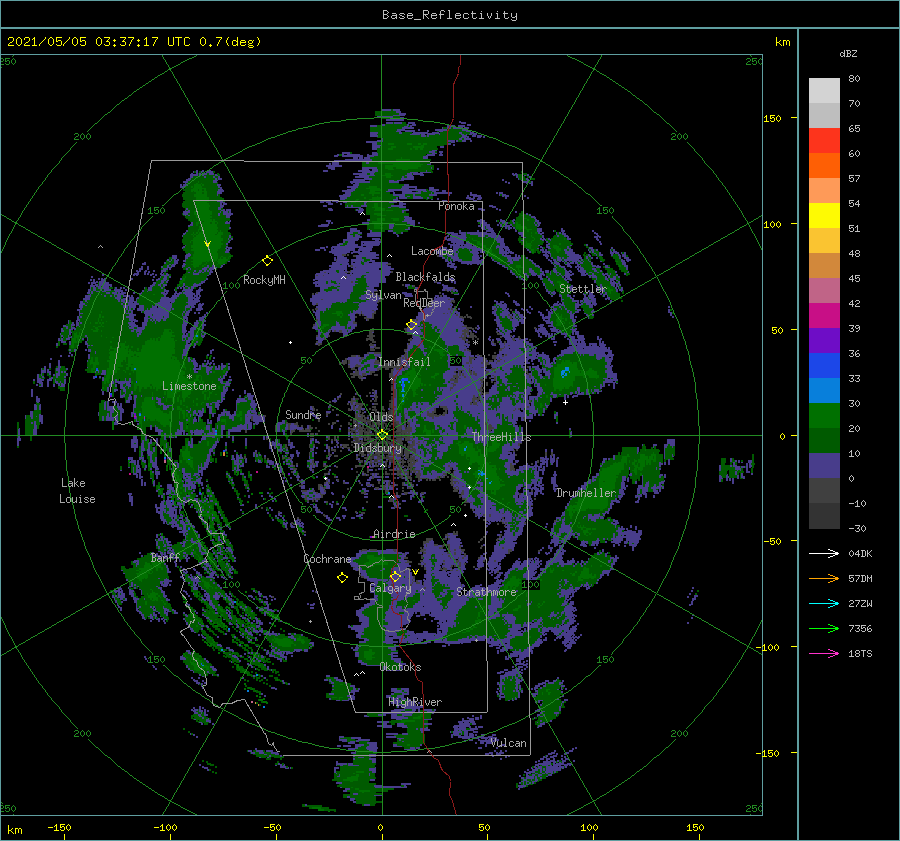Click the 04DK legend label

pos(860,553)
